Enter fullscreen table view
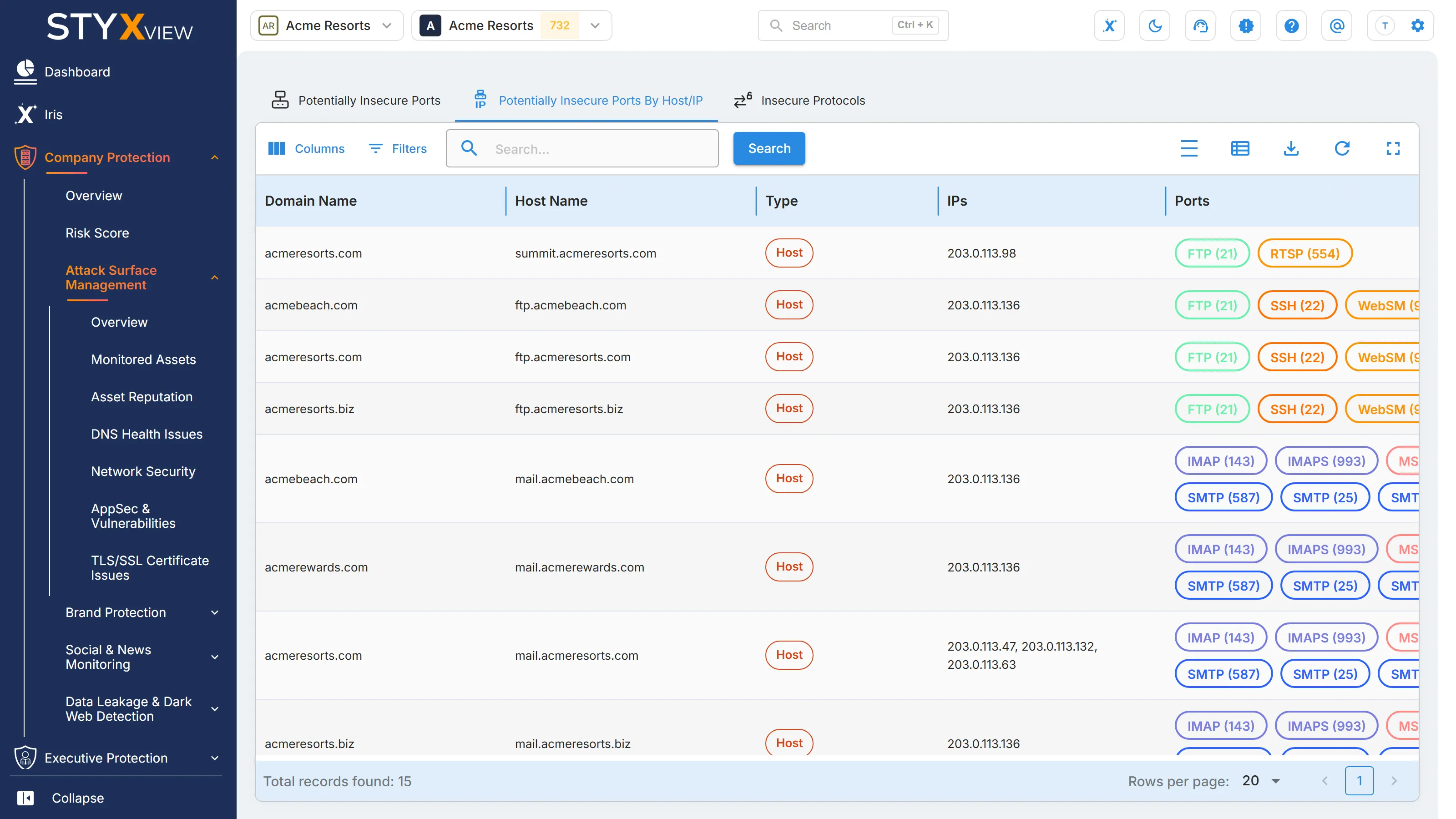 tap(1393, 148)
